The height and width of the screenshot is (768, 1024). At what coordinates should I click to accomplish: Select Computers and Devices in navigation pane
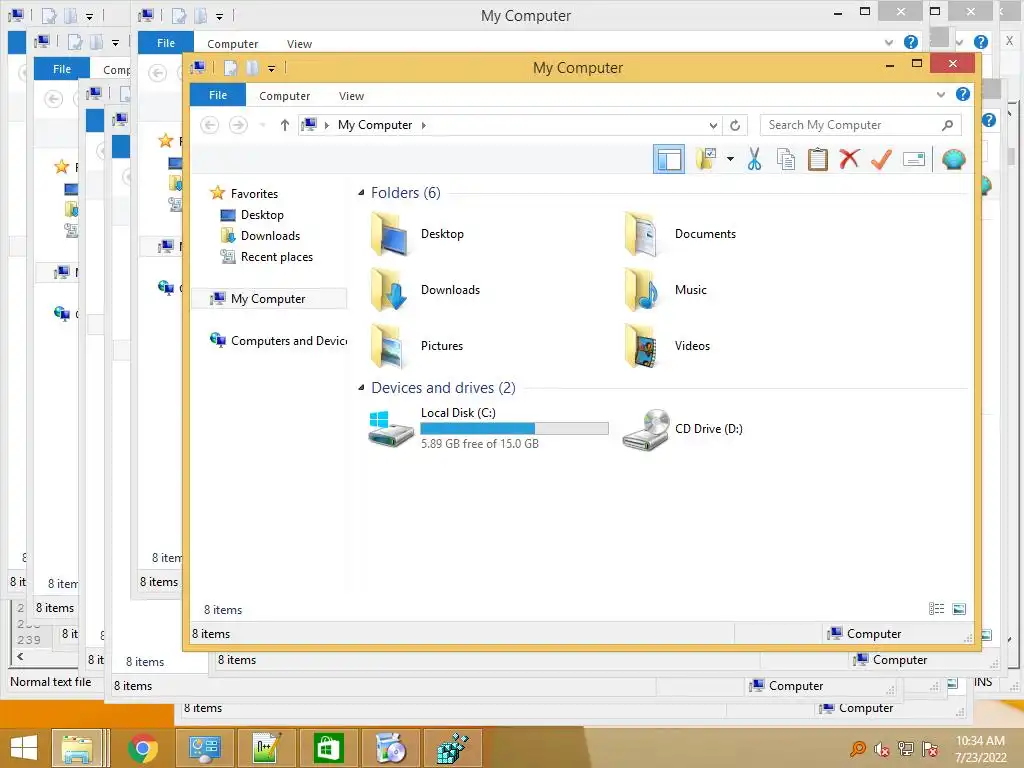[x=278, y=340]
